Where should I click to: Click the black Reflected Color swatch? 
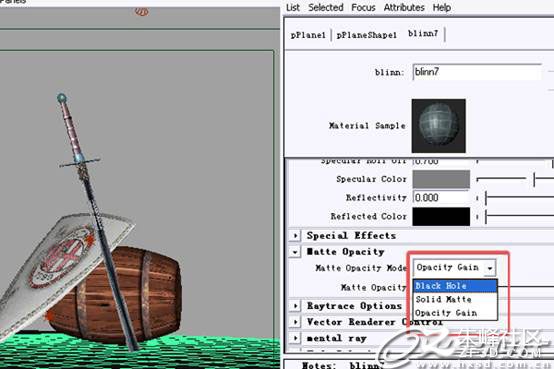[x=441, y=216]
